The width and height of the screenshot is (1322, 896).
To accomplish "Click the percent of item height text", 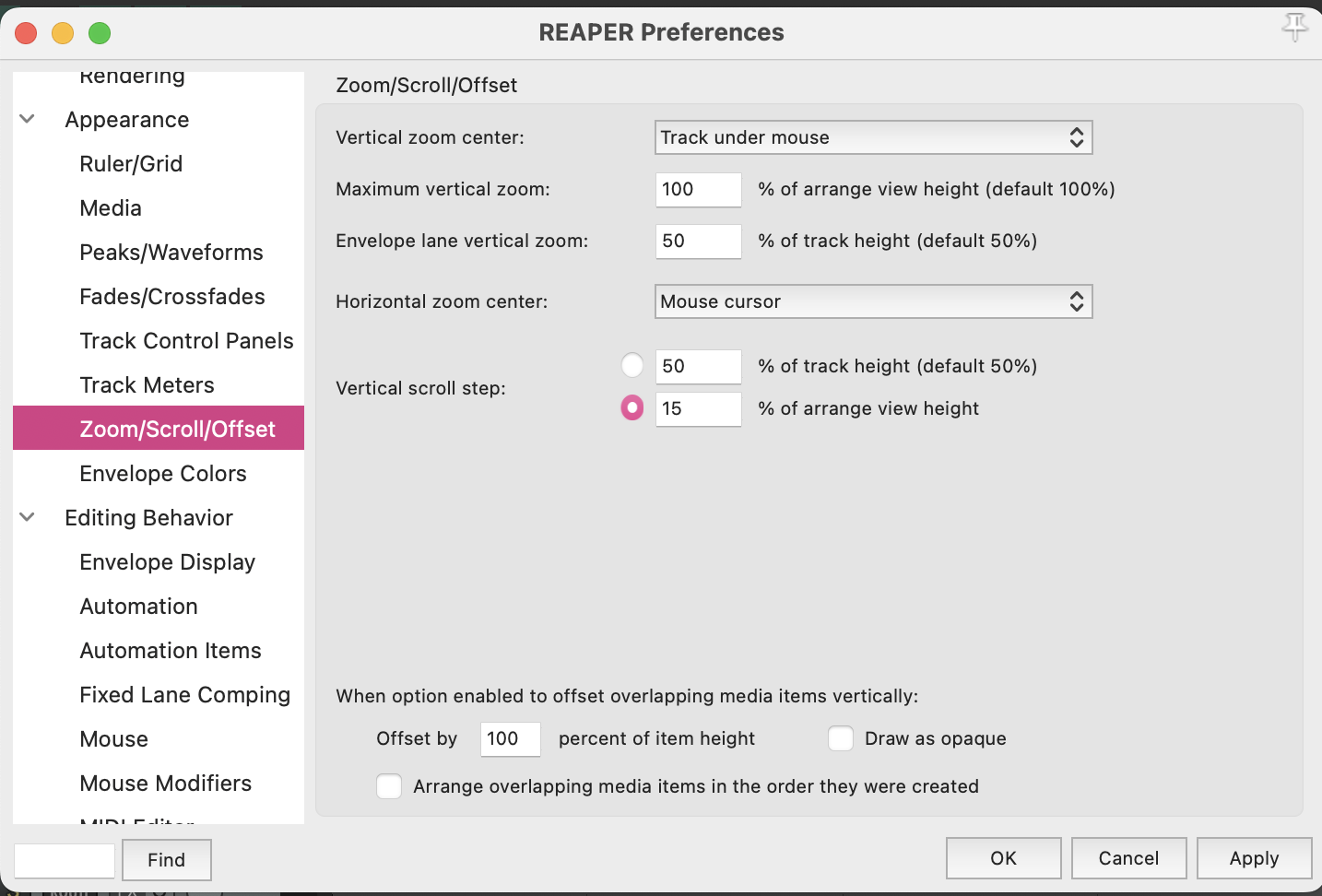I will [656, 738].
